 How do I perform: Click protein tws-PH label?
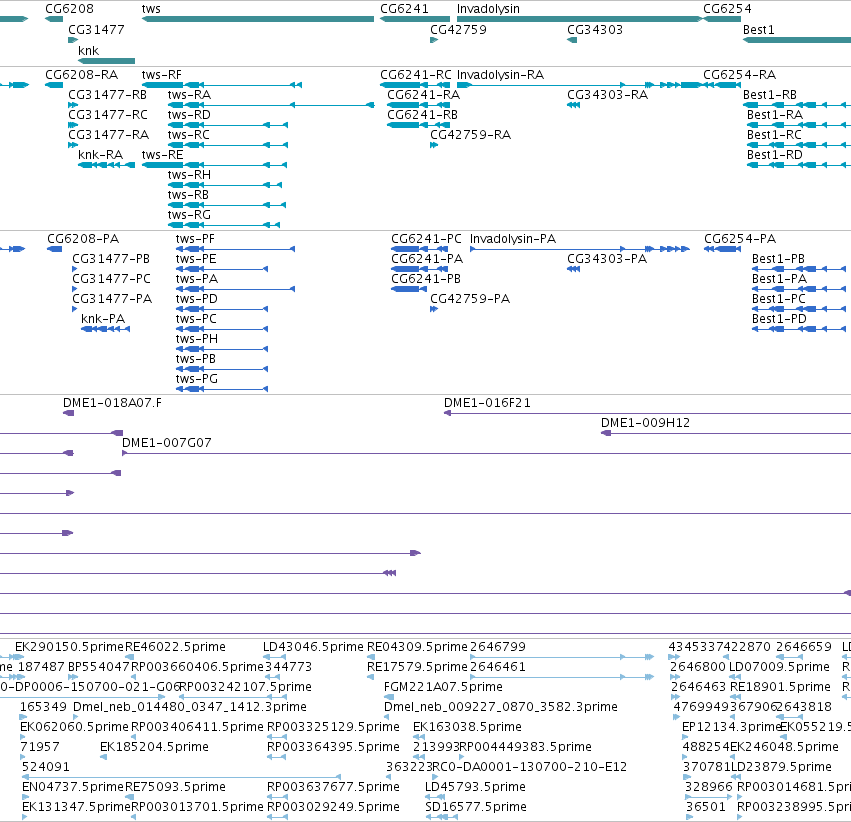coord(196,339)
